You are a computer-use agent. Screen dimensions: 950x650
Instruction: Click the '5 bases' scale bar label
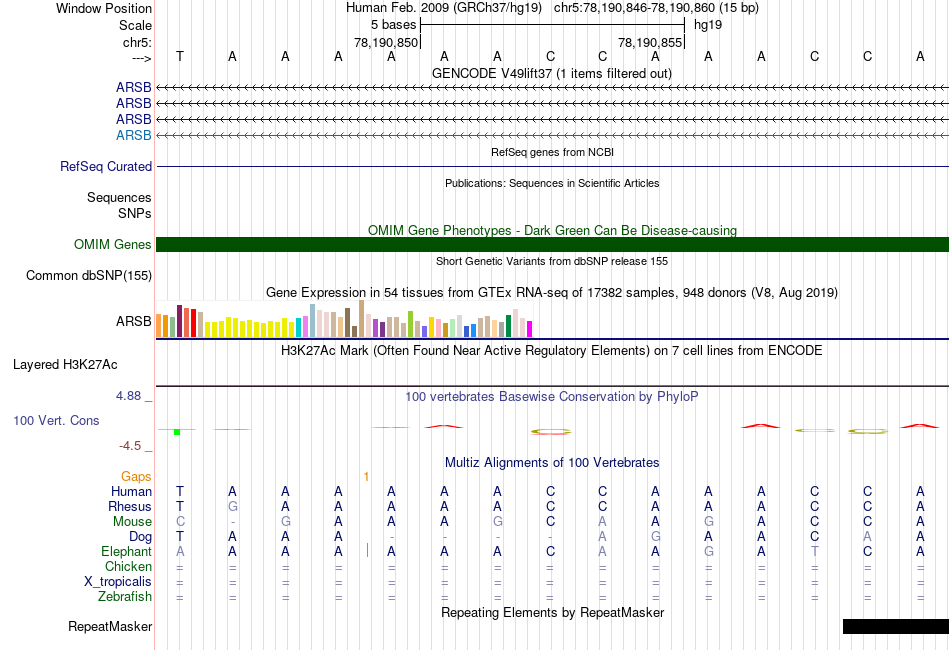click(394, 25)
